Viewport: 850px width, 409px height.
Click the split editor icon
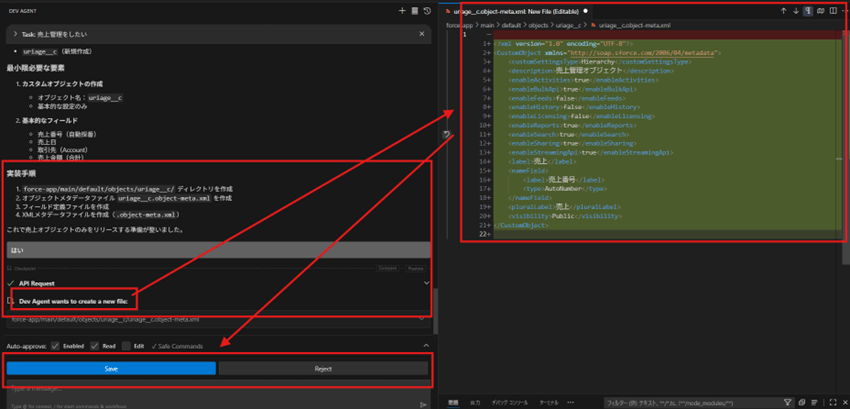pyautogui.click(x=833, y=11)
